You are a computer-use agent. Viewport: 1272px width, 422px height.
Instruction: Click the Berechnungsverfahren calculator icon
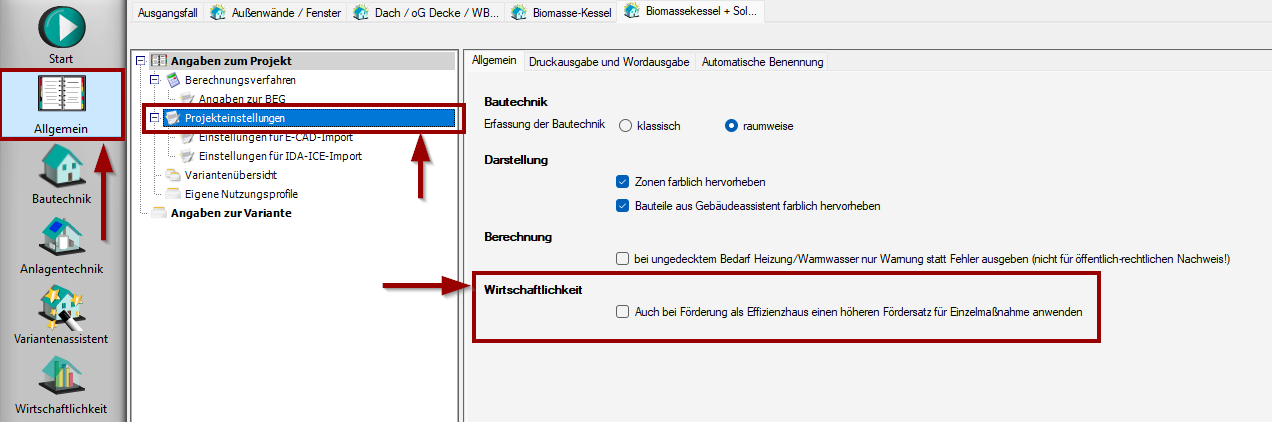click(x=174, y=80)
